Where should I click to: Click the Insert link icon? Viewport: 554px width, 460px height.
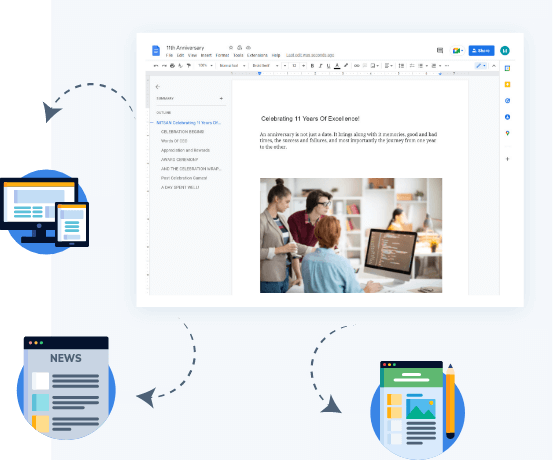pyautogui.click(x=357, y=66)
